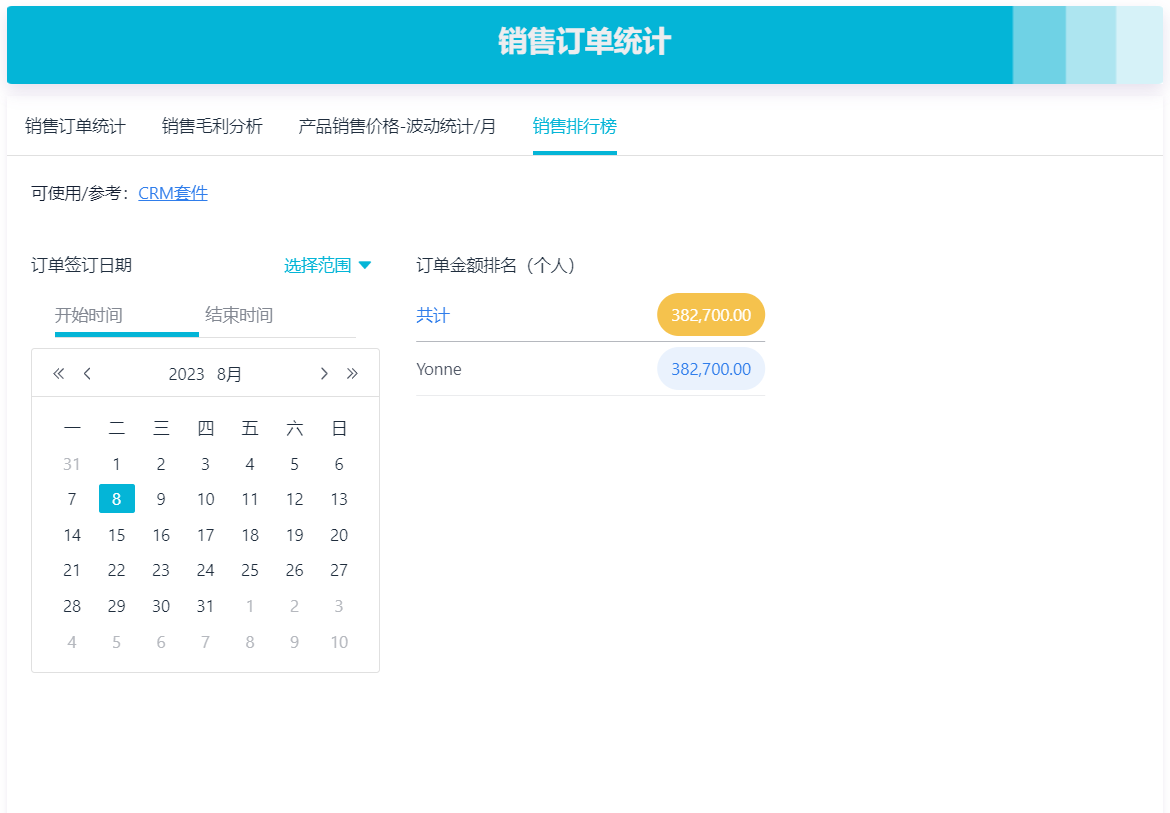Click the 共计 total amount badge

click(x=710, y=315)
